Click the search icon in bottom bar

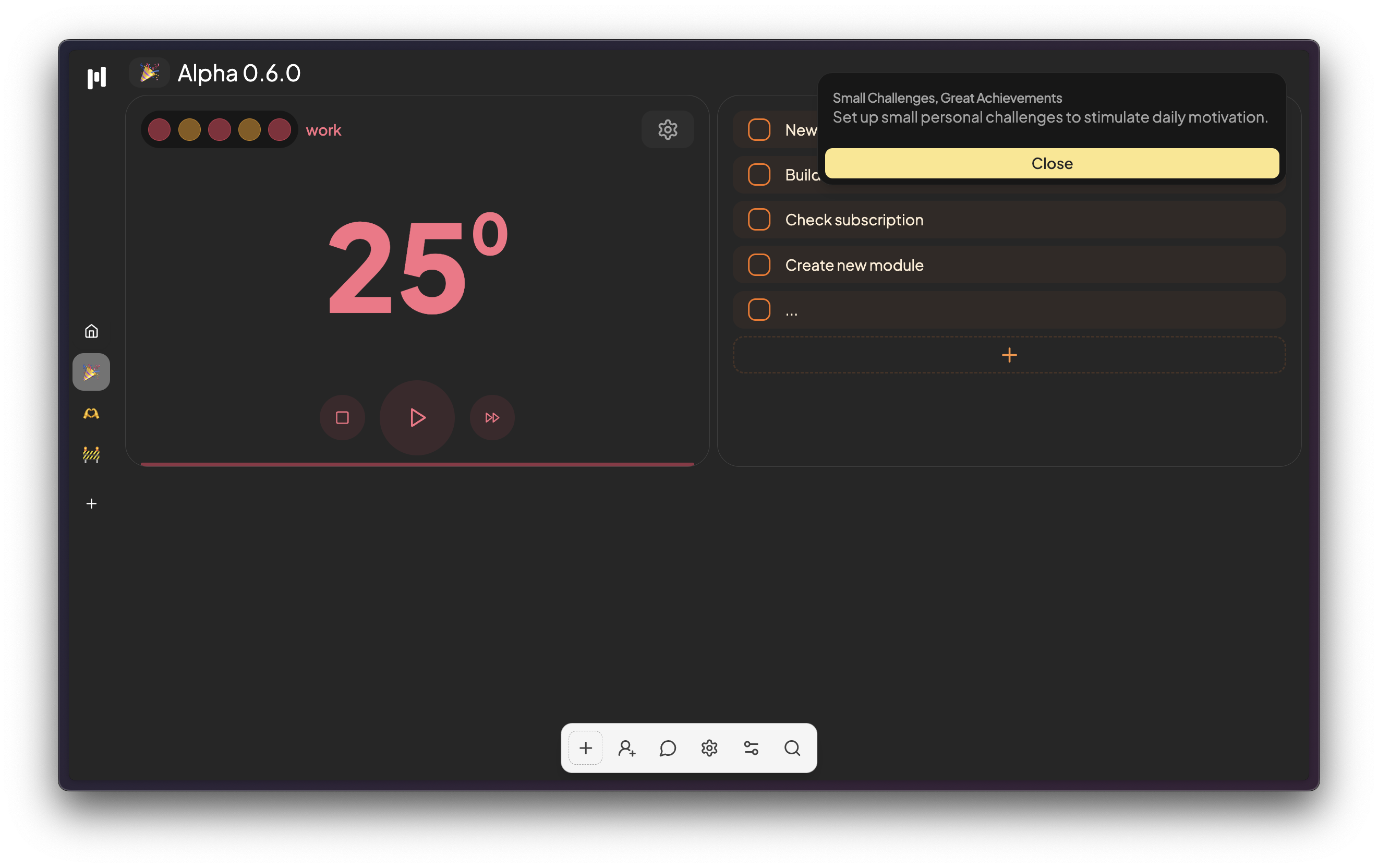[x=792, y=748]
